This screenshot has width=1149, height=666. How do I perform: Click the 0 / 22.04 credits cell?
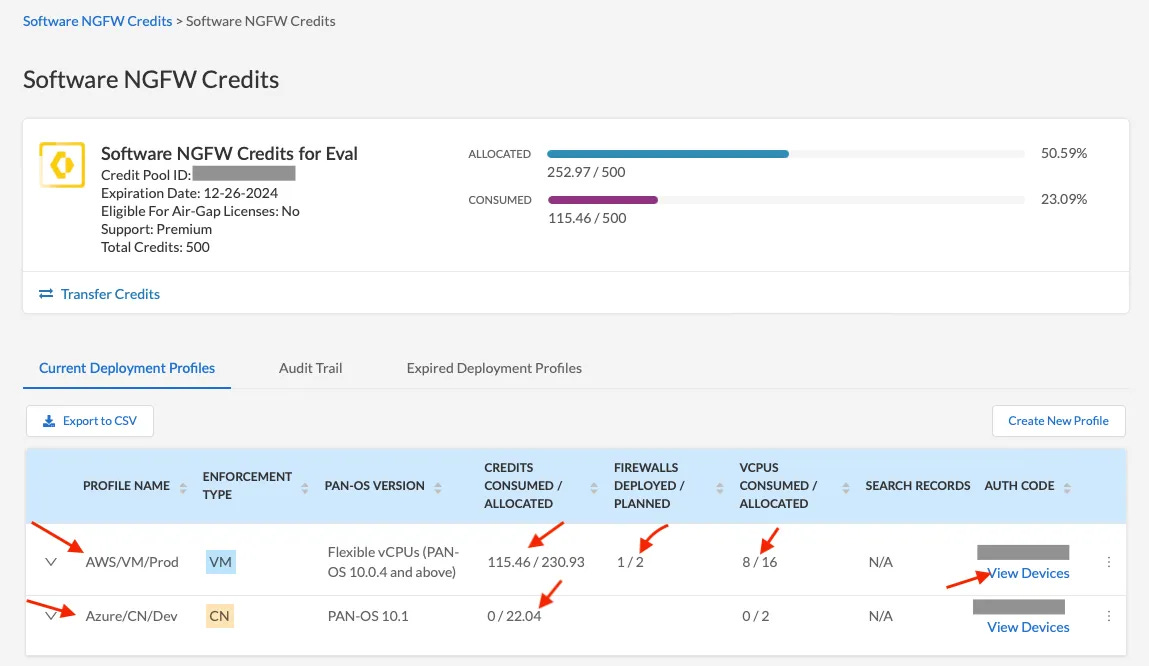[514, 616]
